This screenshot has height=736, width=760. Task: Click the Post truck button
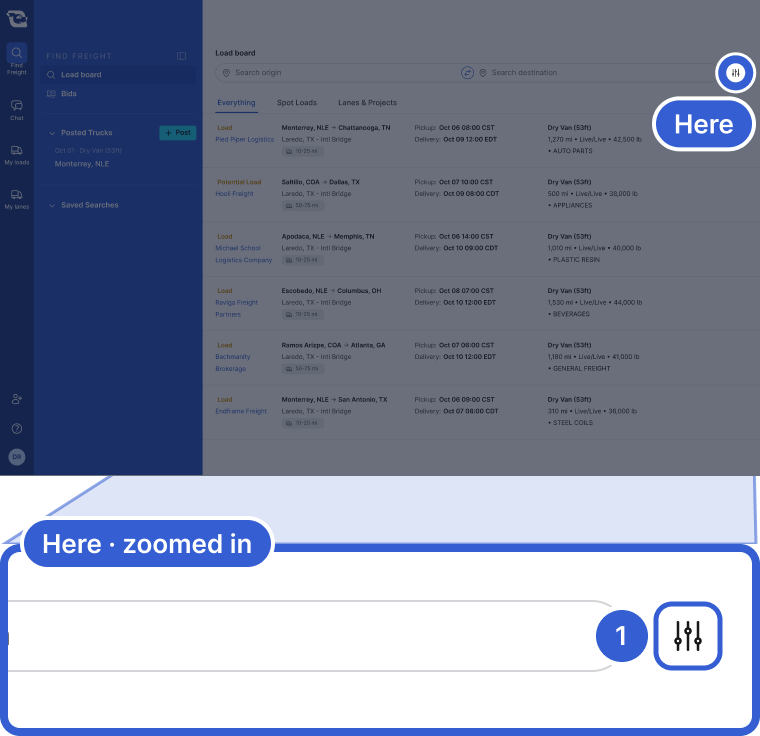(177, 133)
